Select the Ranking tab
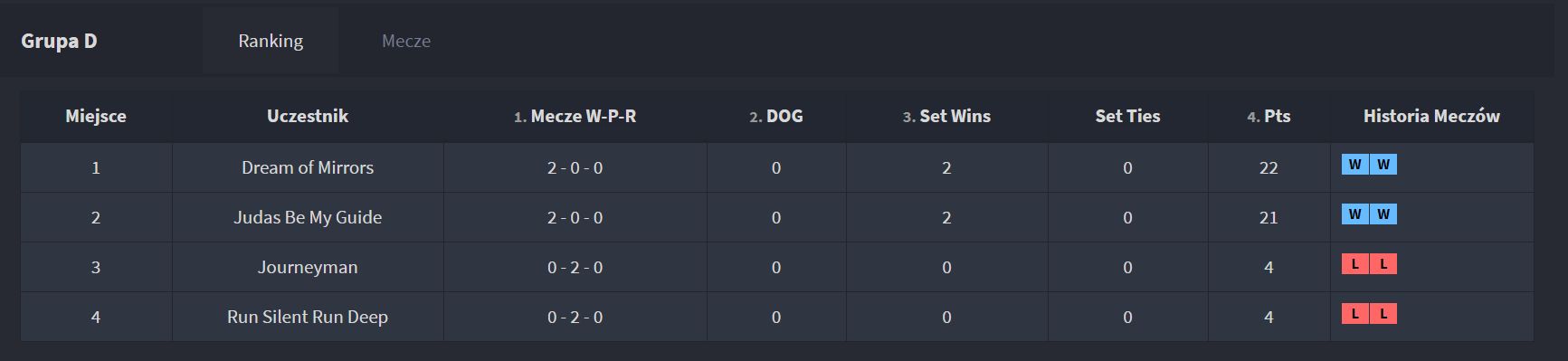 271,41
